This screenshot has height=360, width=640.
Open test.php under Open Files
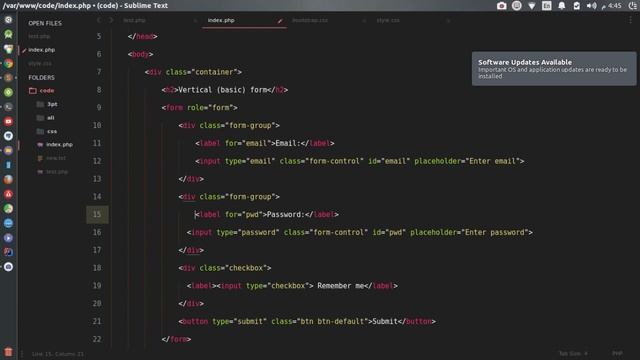click(x=39, y=36)
